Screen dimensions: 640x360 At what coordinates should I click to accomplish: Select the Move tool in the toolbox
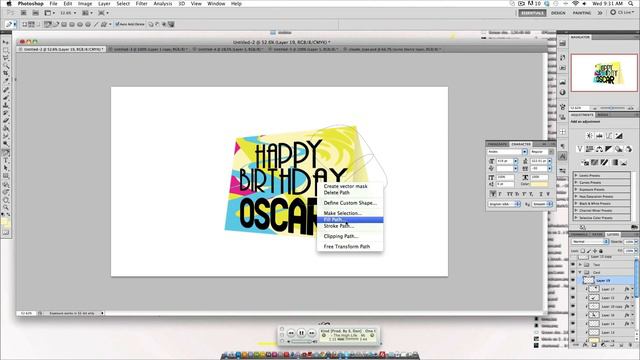[6, 42]
